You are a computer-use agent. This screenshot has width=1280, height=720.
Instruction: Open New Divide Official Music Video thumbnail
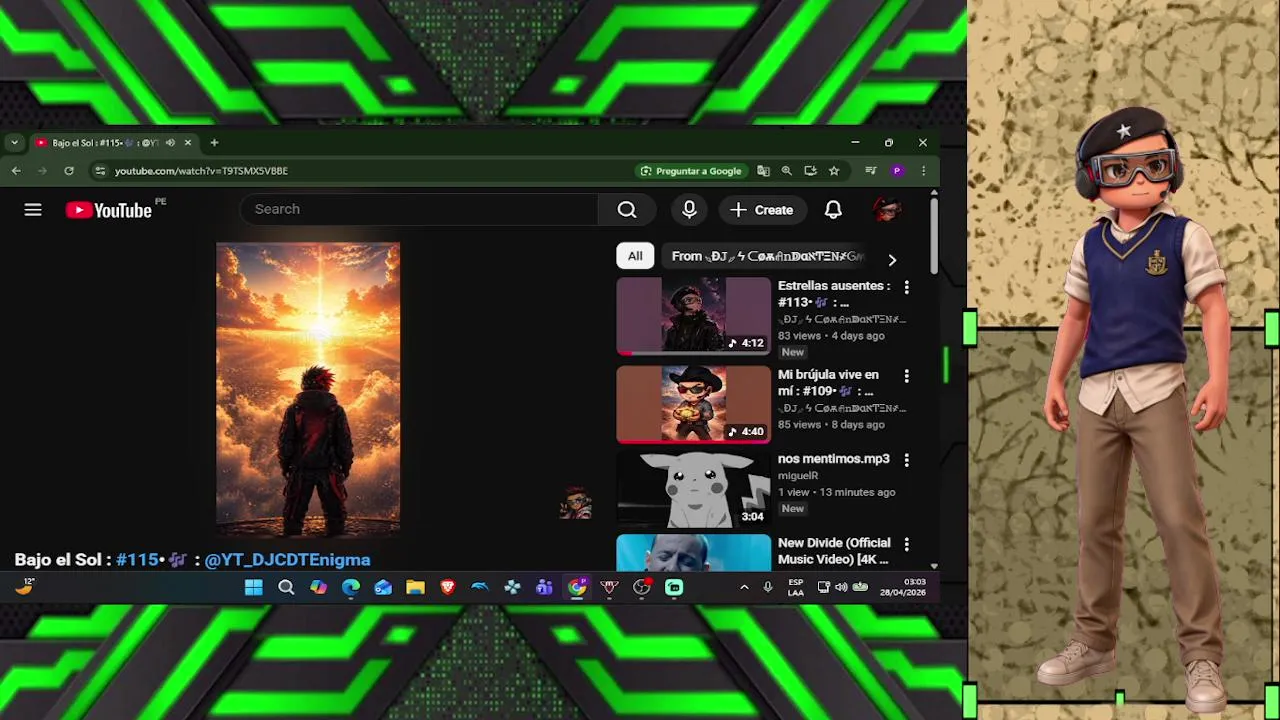pos(694,552)
